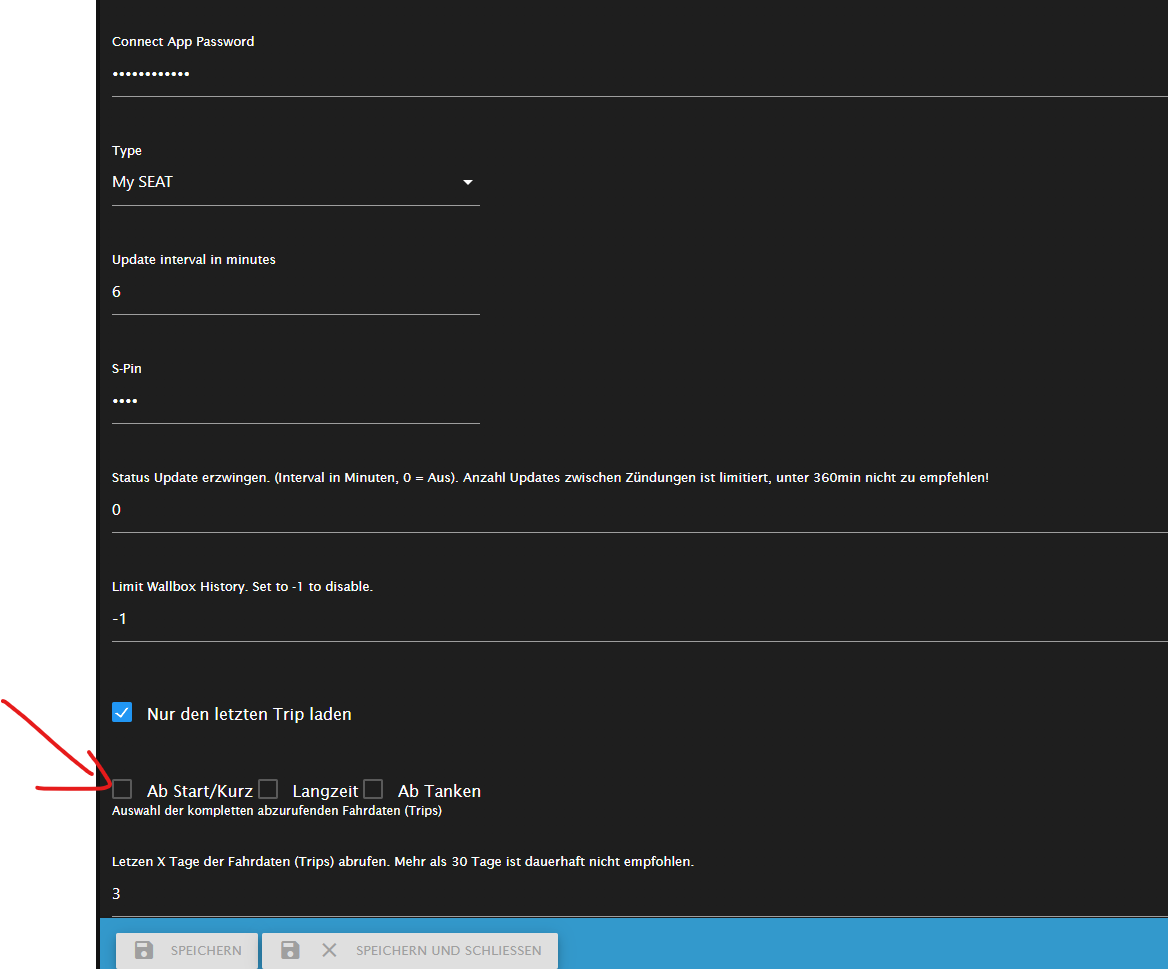This screenshot has height=969, width=1168.
Task: Enable the Langzeit checkbox
Action: (x=268, y=789)
